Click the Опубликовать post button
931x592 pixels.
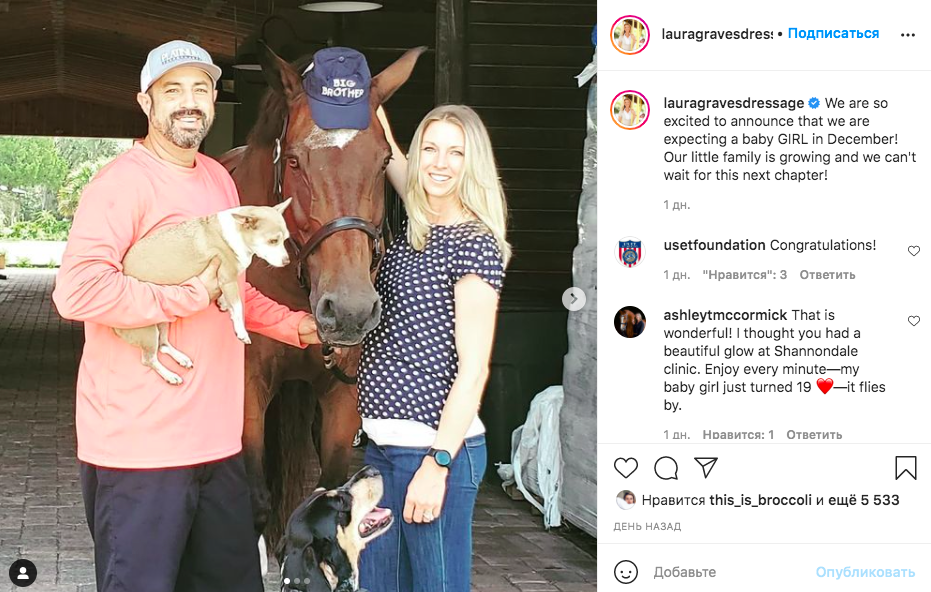coord(865,572)
